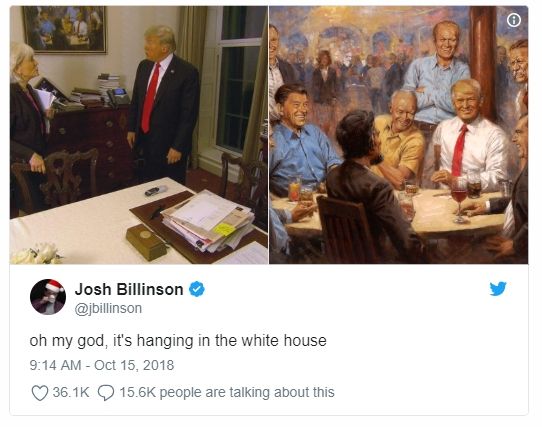Screen dimensions: 542x427
Task: Open the 9:14 AM timestamp link
Action: point(55,365)
